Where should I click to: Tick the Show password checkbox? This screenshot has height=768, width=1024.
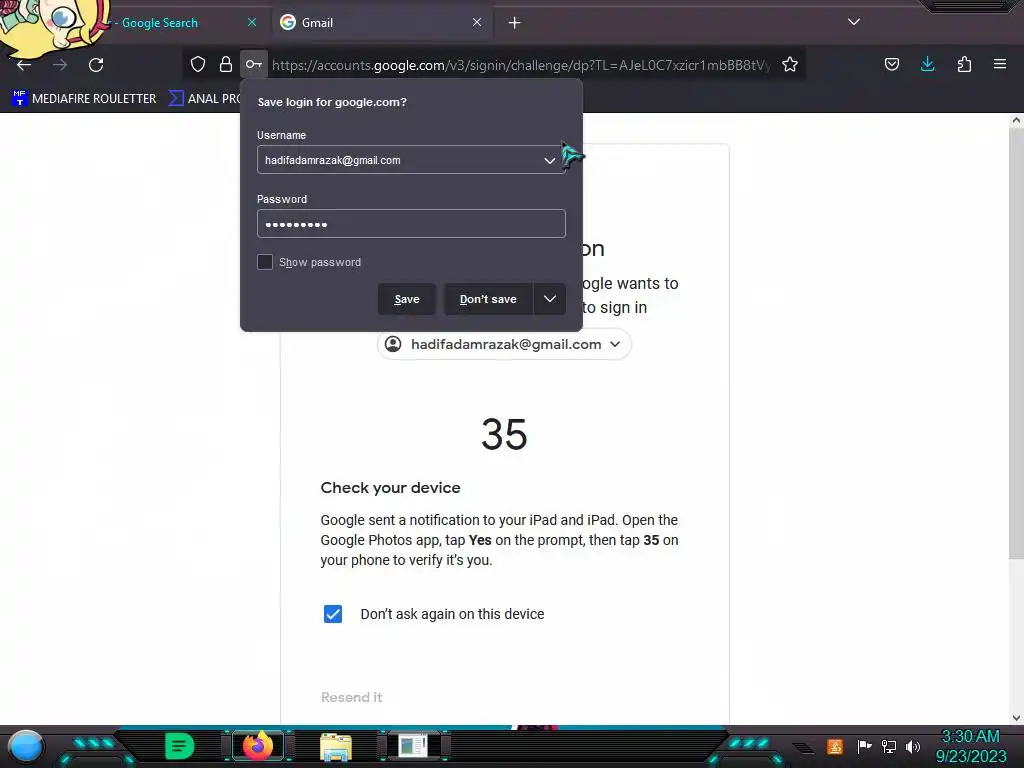click(x=264, y=262)
